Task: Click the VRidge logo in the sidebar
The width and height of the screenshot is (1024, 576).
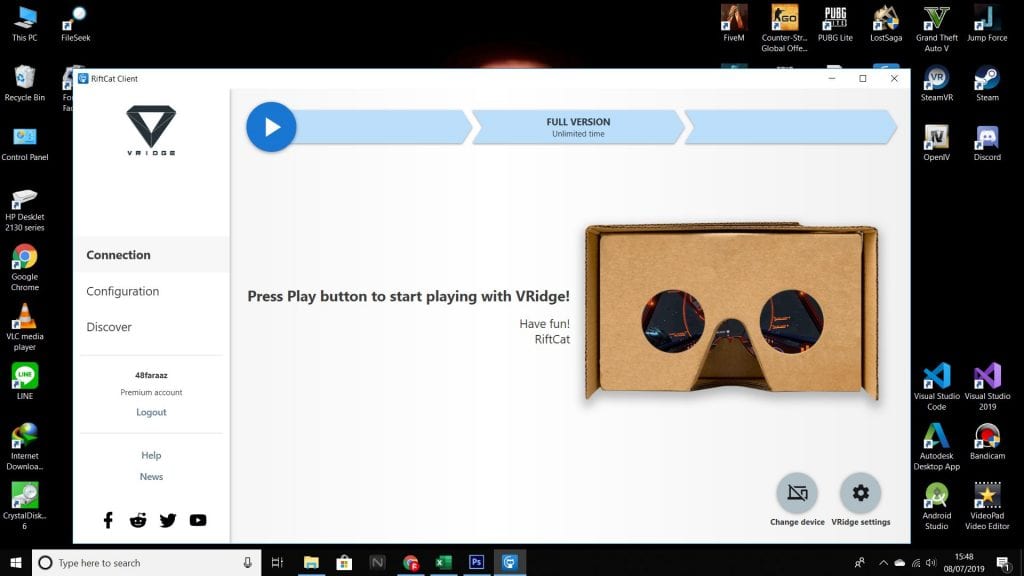Action: pyautogui.click(x=151, y=130)
